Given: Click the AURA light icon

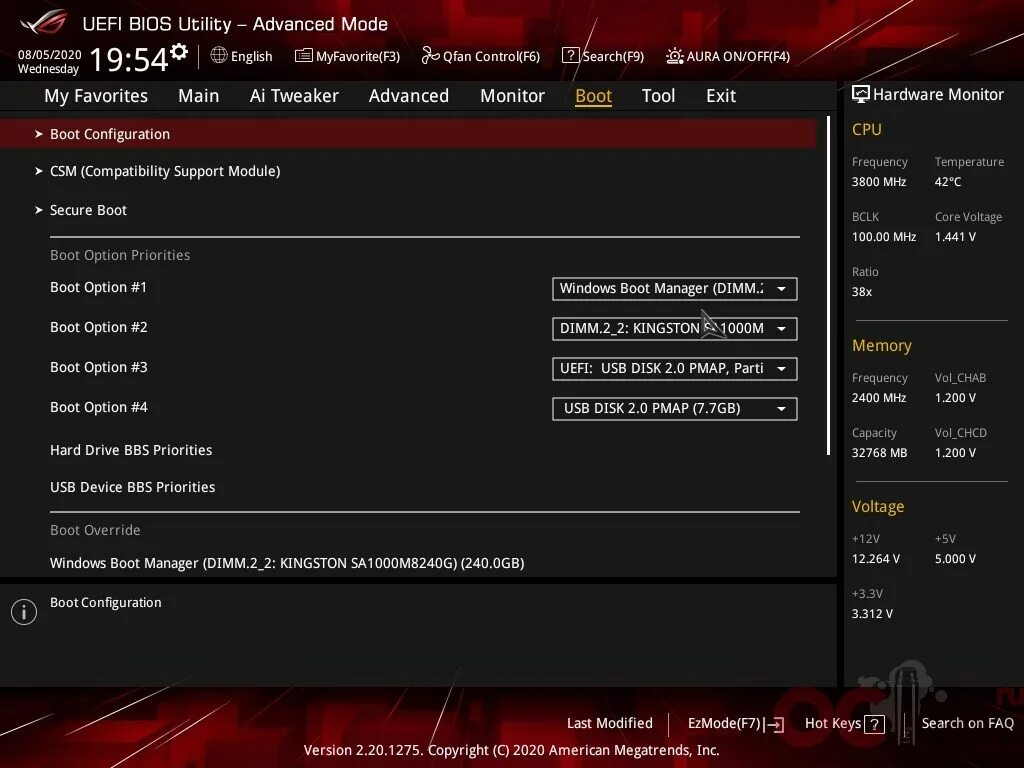Looking at the screenshot, I should click(x=675, y=56).
